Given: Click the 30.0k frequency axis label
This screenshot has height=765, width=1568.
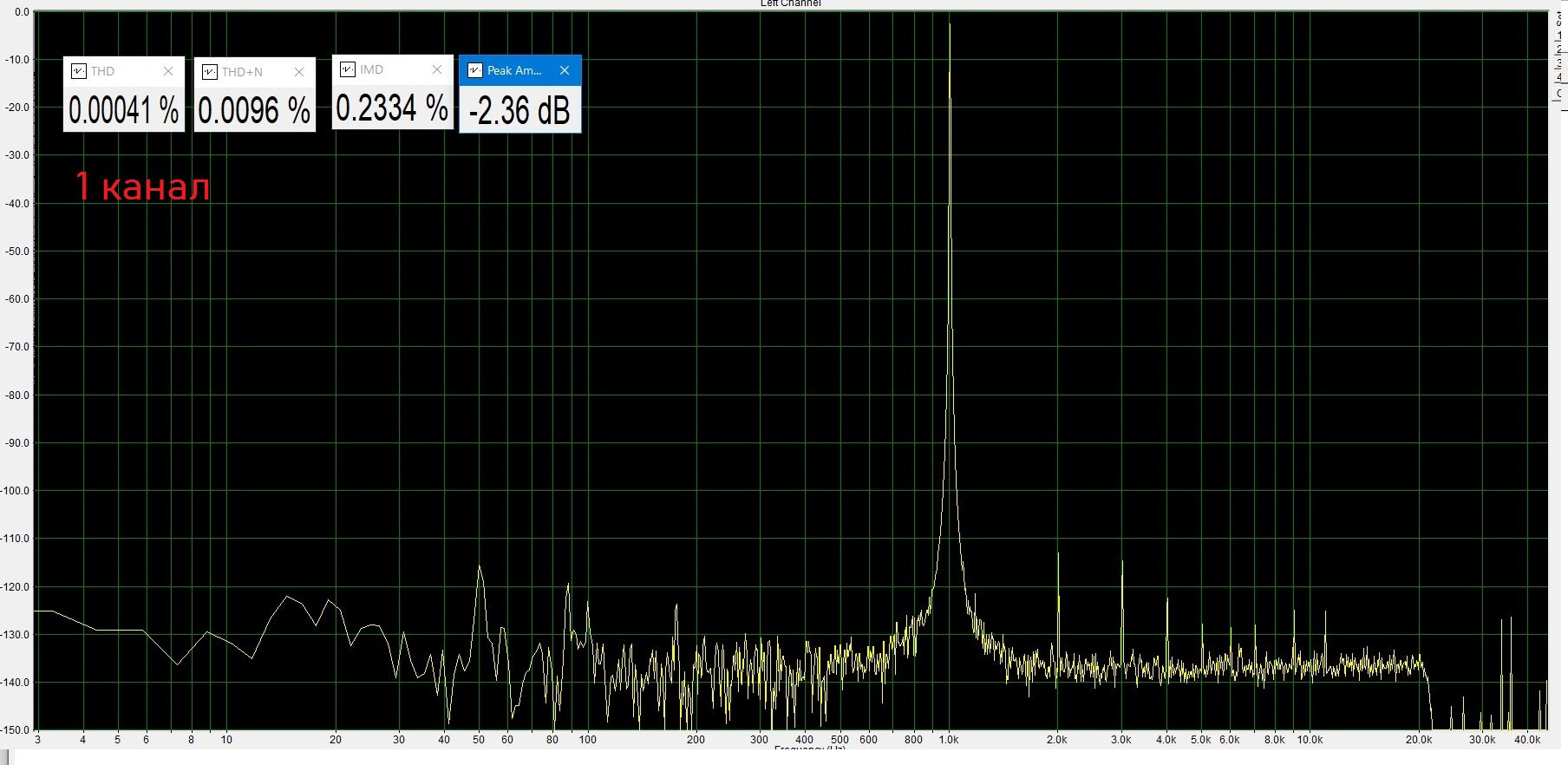Looking at the screenshot, I should 1482,740.
